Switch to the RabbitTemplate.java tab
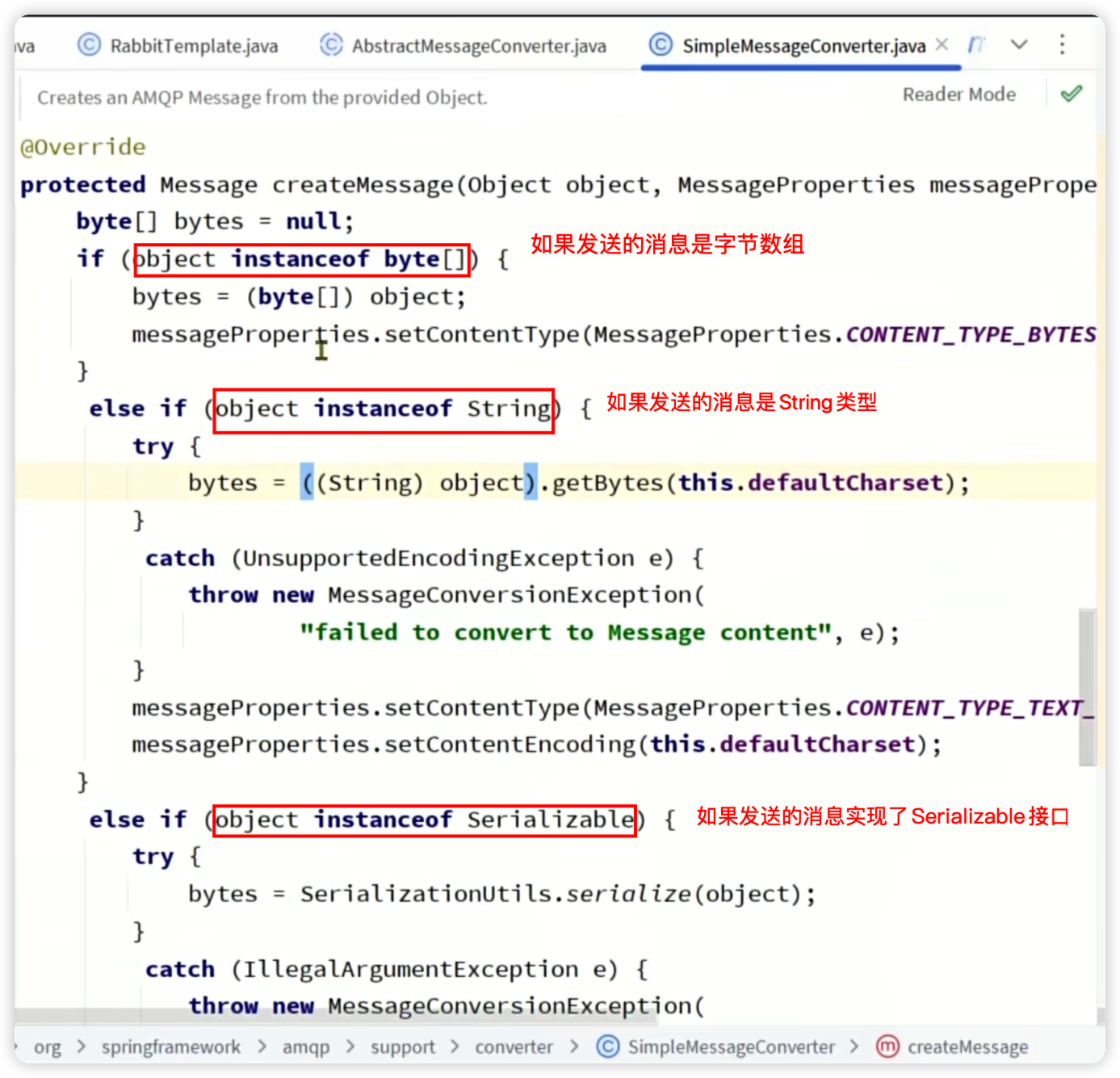The image size is (1120, 1078). [x=194, y=45]
